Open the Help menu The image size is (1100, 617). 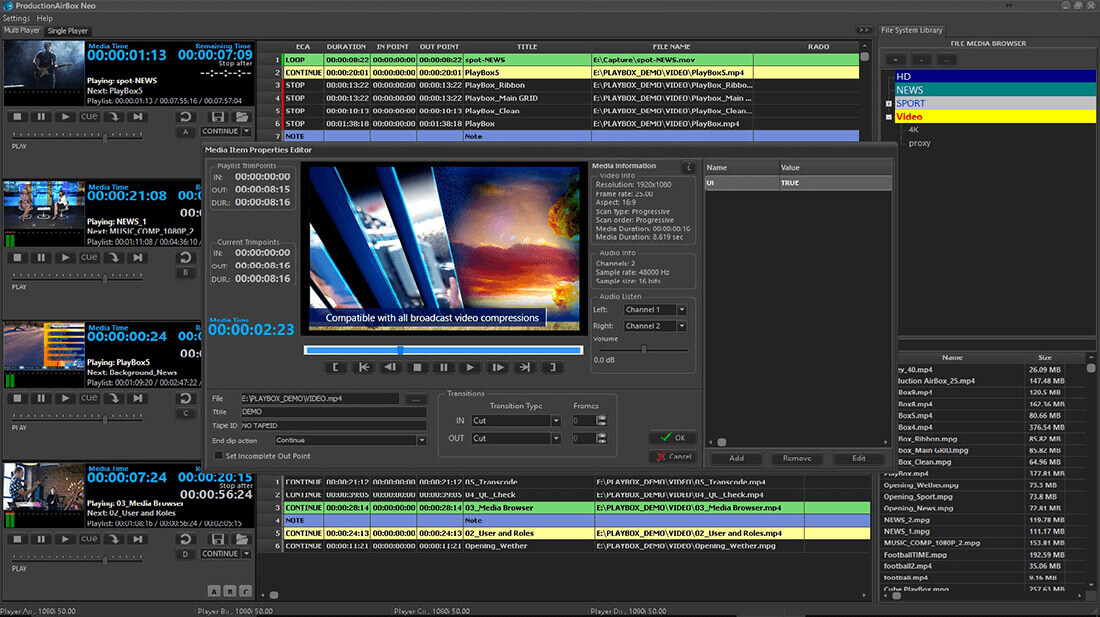point(44,18)
